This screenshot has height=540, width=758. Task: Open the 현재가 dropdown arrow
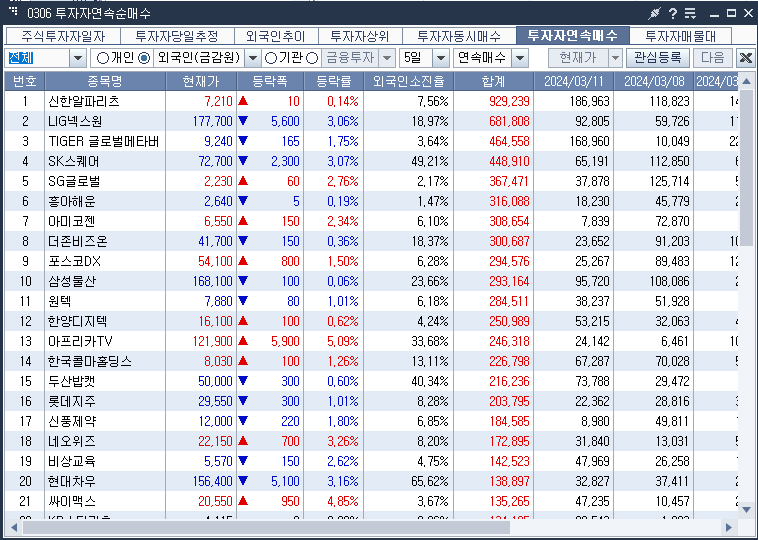(615, 58)
